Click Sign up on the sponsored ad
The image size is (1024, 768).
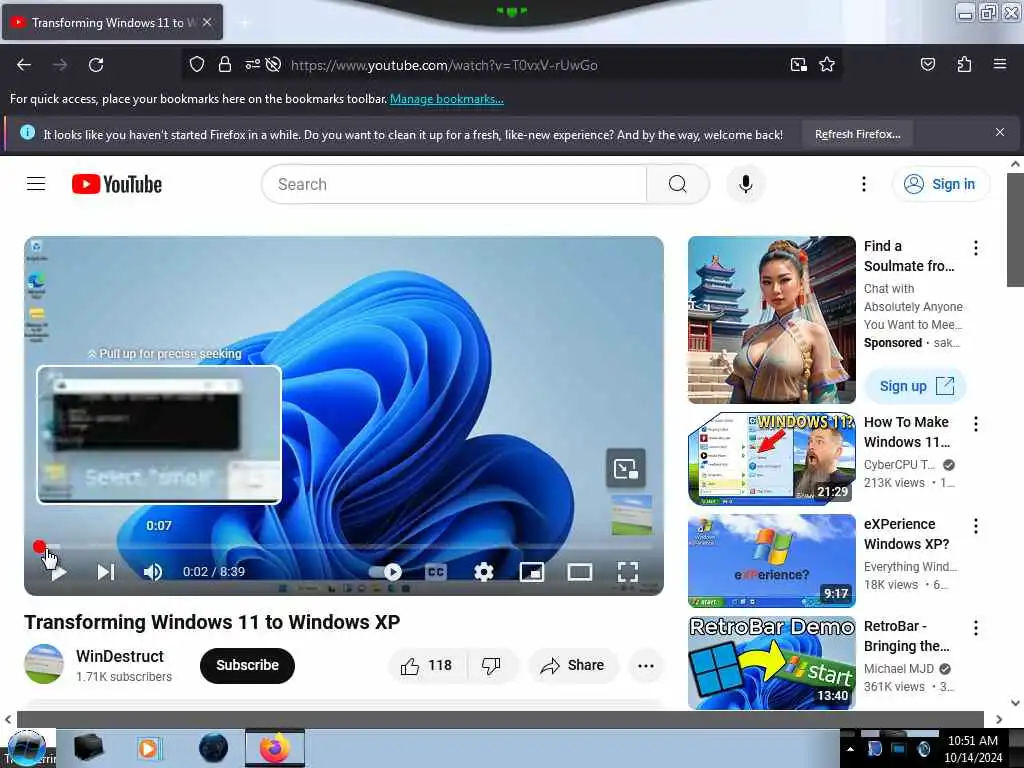915,386
